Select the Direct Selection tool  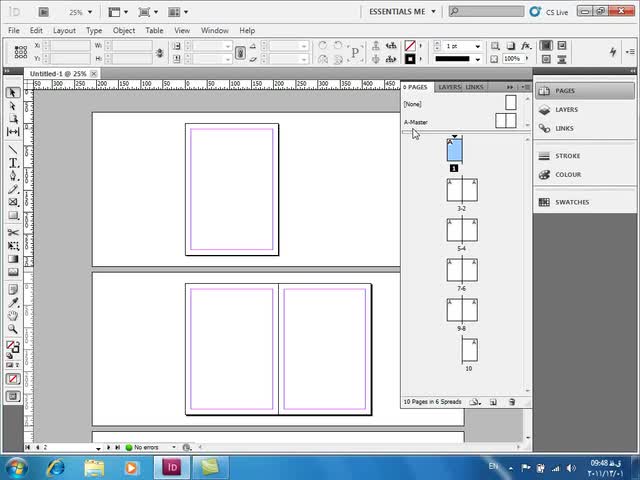click(13, 106)
